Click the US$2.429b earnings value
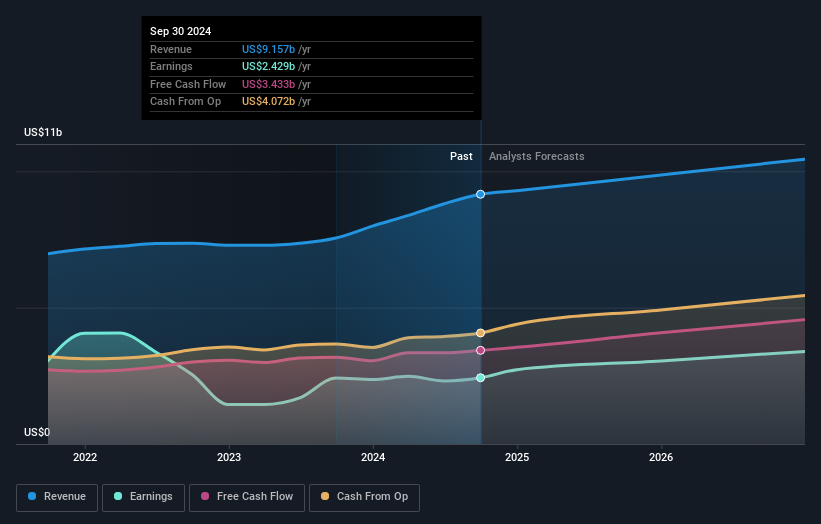Viewport: 821px width, 524px height. point(268,66)
